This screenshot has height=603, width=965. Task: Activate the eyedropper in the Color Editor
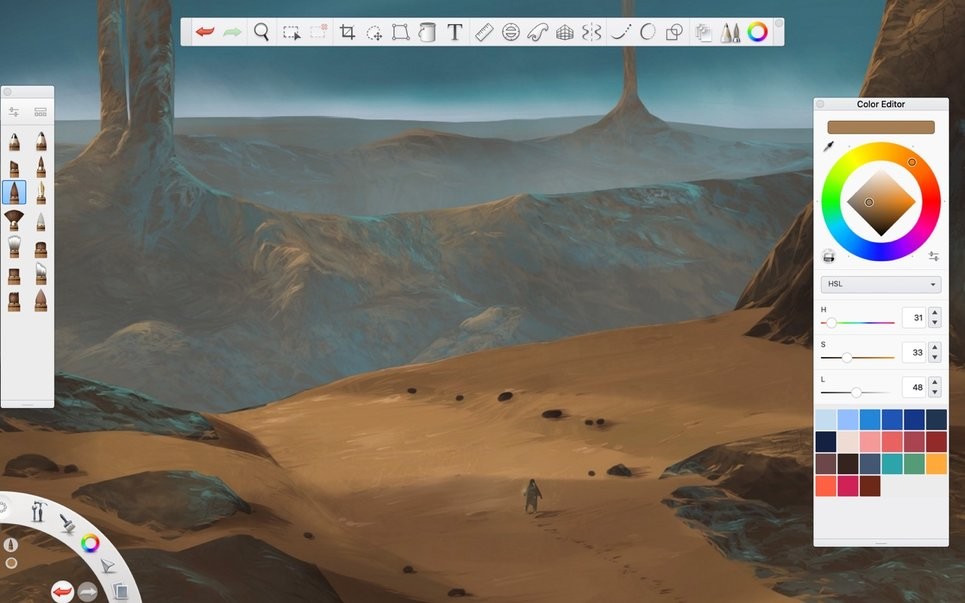[x=827, y=146]
